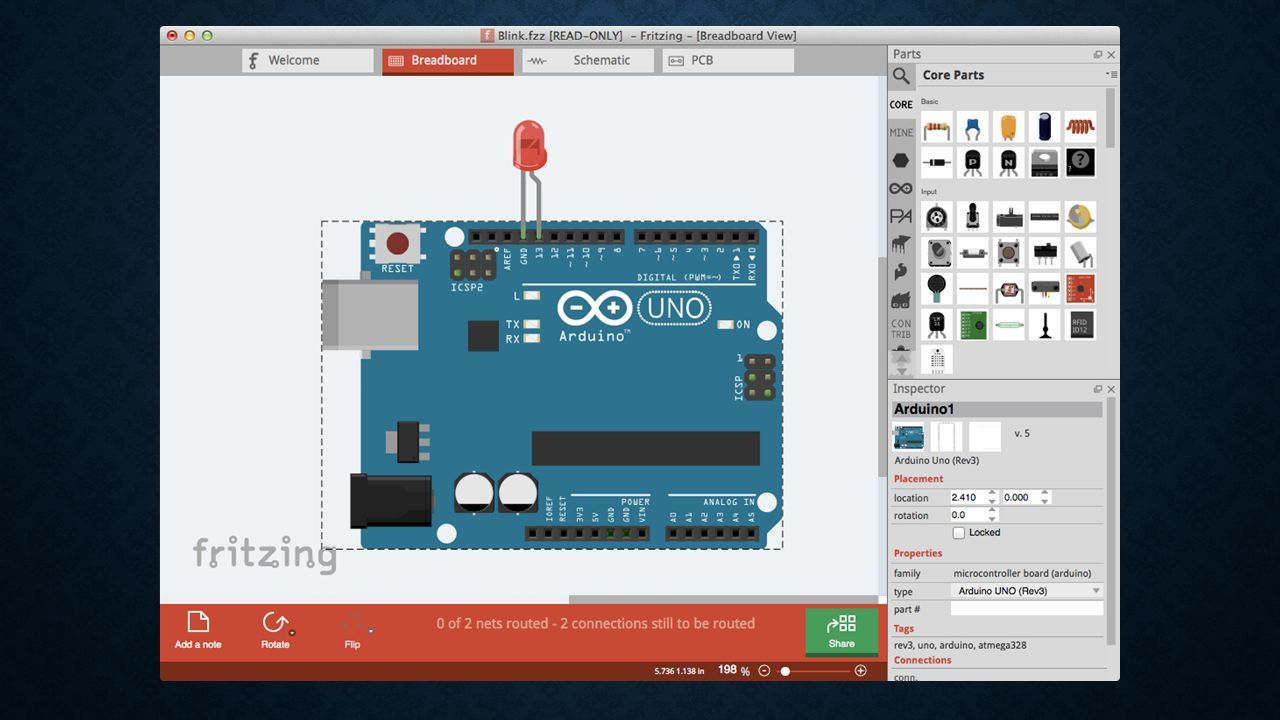This screenshot has width=1280, height=720.
Task: Click the zoom slider handle
Action: [x=785, y=671]
